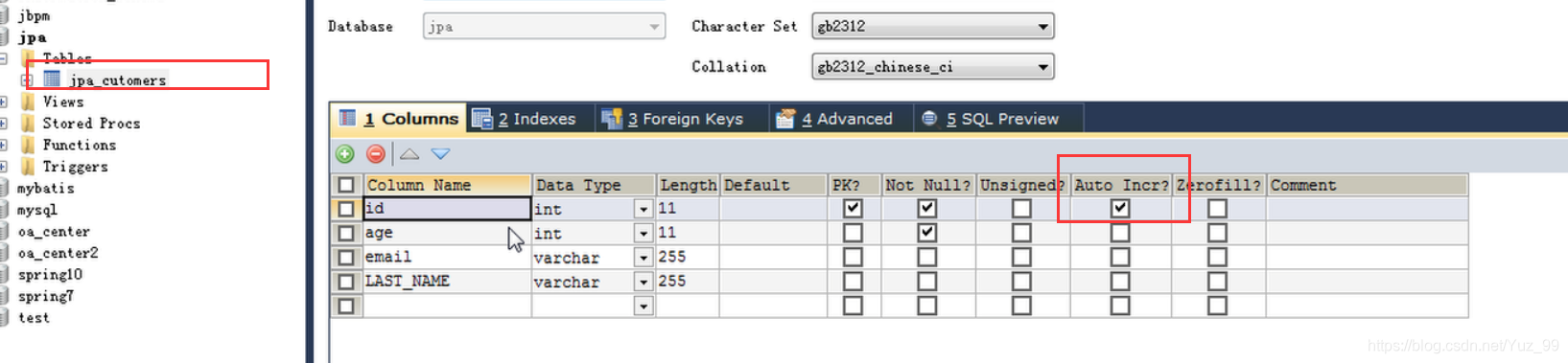This screenshot has width=1568, height=363.
Task: Toggle PK checkbox for id column
Action: [853, 208]
